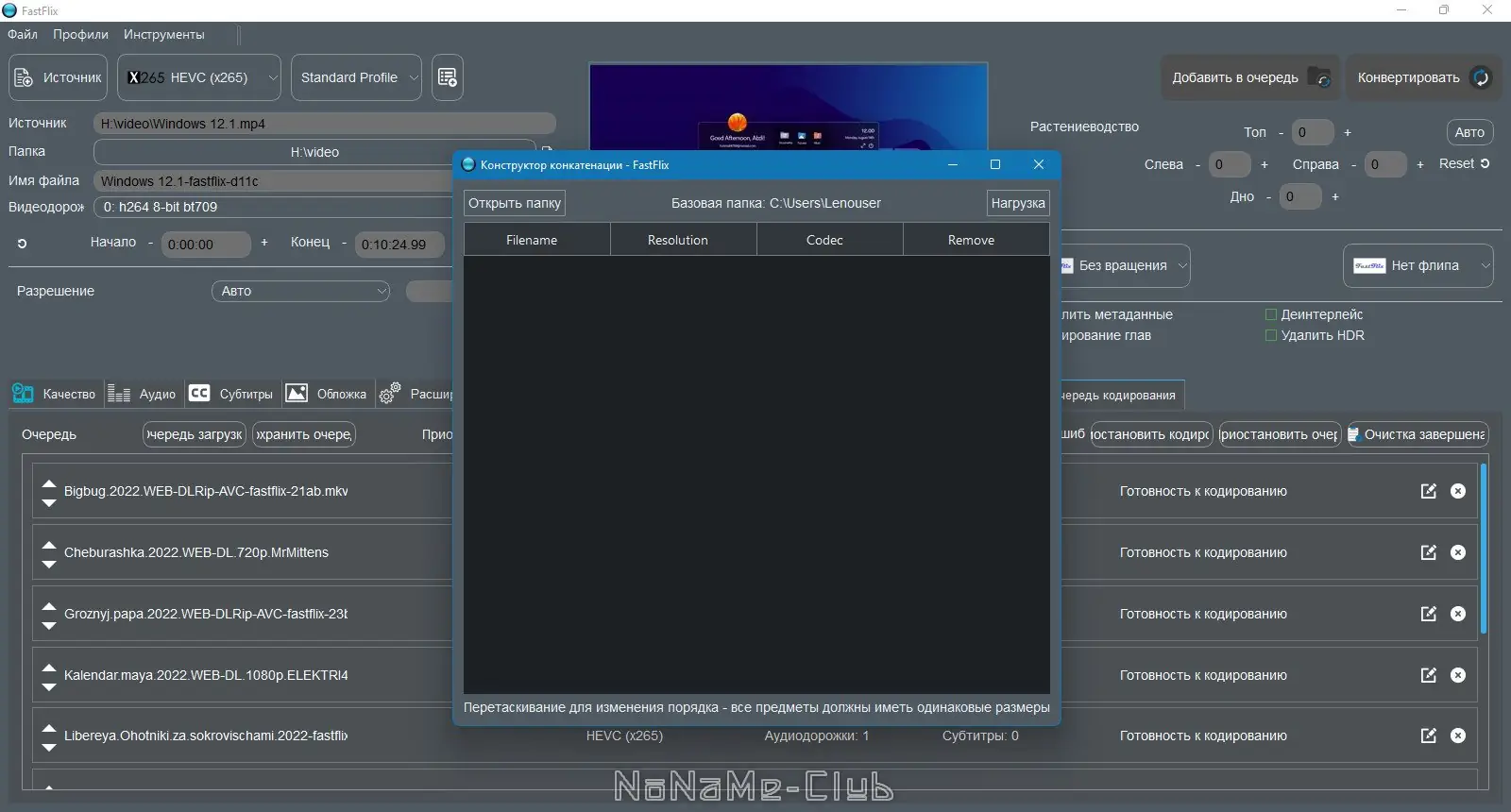Click the save queue button
The image size is (1511, 812).
tap(304, 434)
